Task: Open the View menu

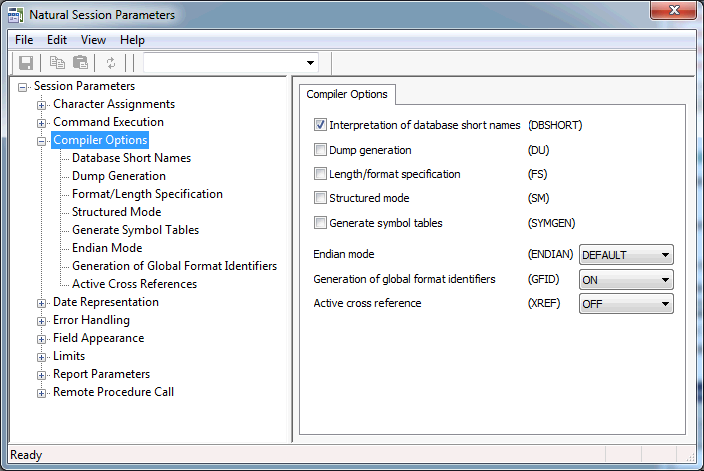Action: pos(93,40)
